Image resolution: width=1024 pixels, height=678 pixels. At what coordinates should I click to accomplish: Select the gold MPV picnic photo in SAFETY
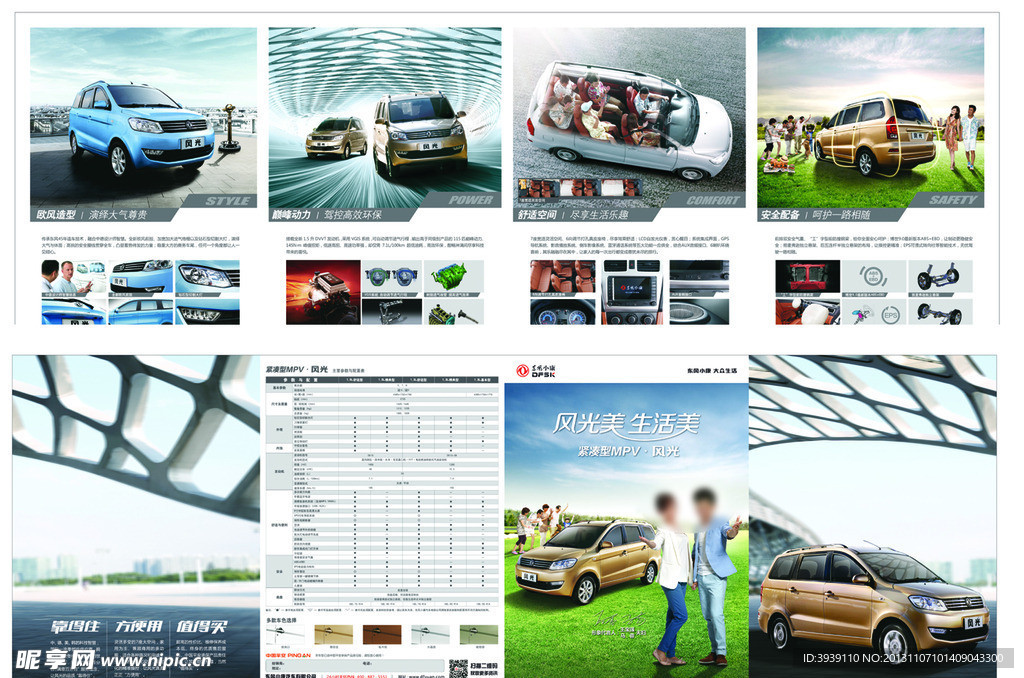pyautogui.click(x=871, y=118)
